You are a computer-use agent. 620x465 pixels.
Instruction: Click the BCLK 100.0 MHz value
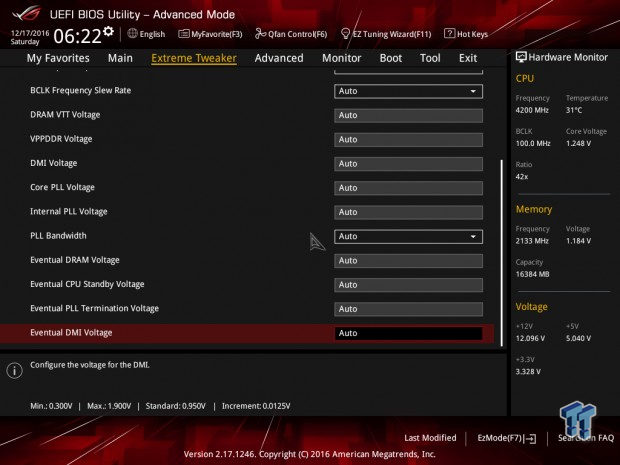pos(533,143)
